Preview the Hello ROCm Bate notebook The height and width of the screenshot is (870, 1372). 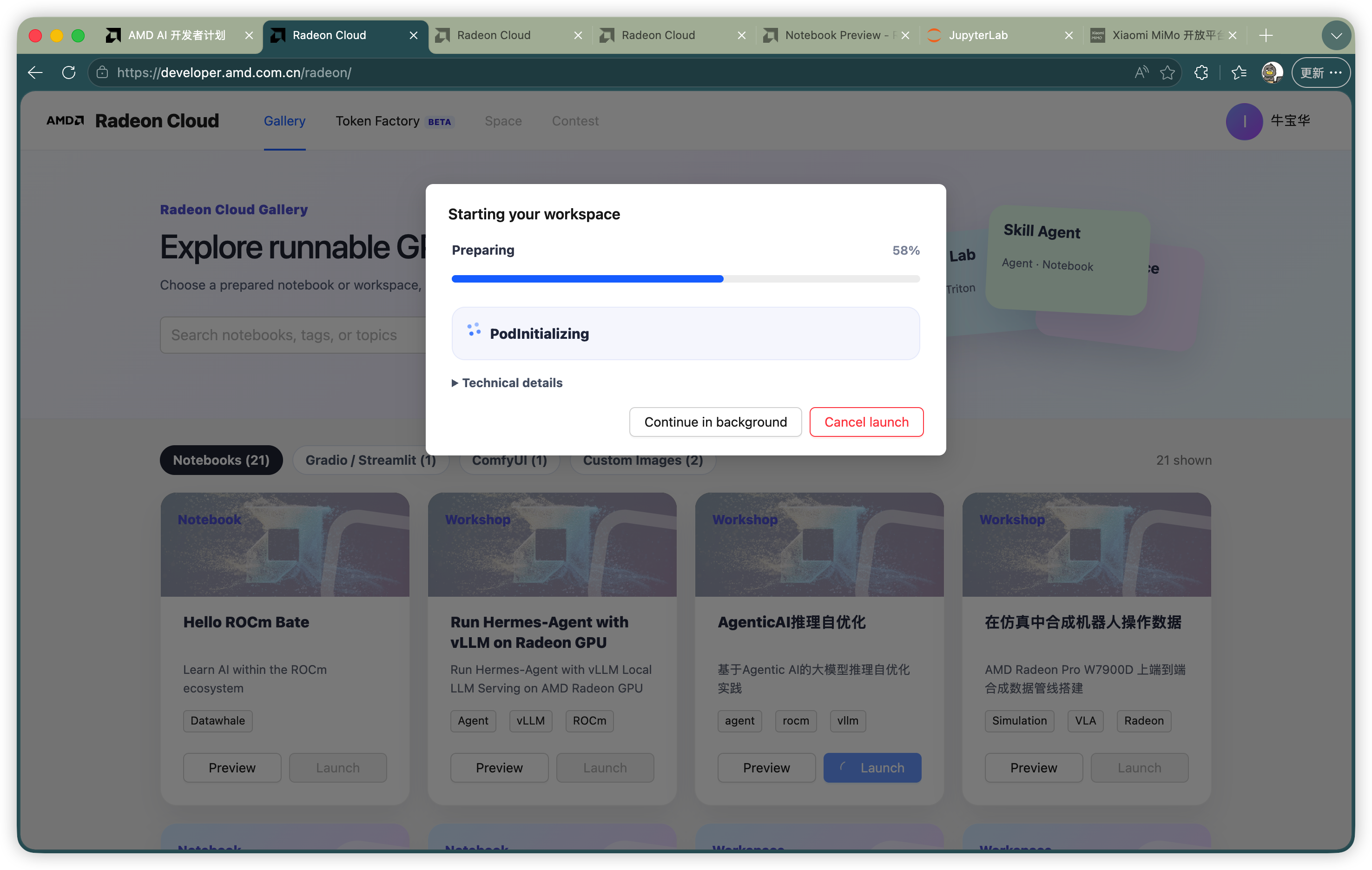point(232,768)
